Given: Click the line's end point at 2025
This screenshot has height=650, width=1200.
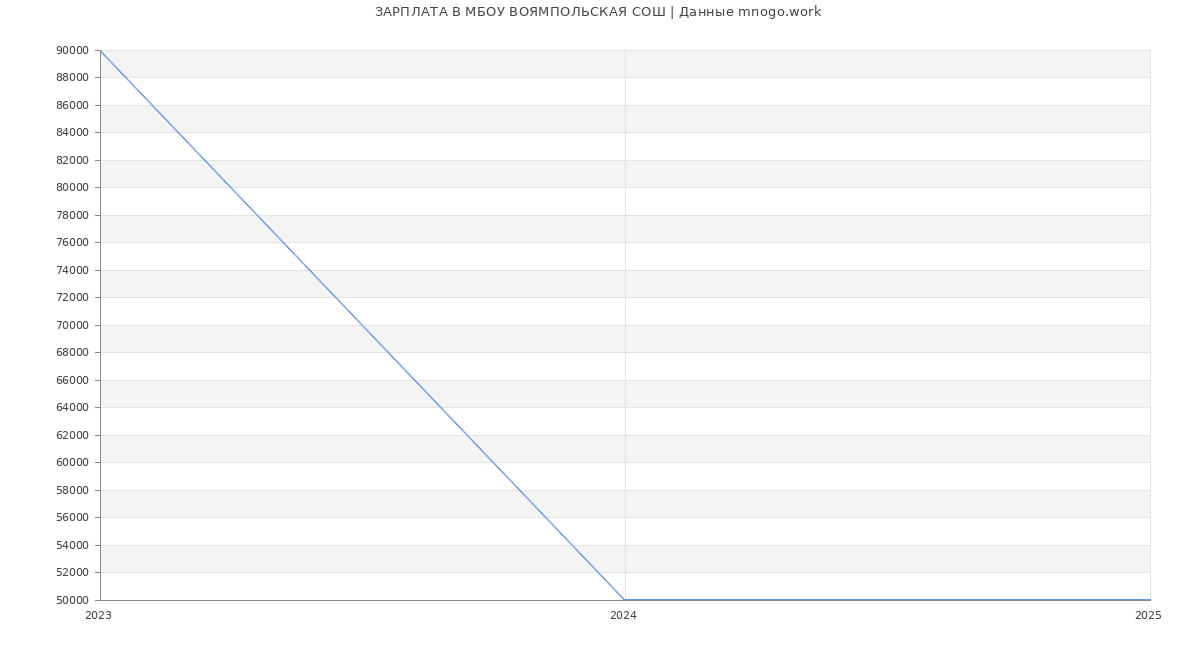Looking at the screenshot, I should (x=1150, y=600).
